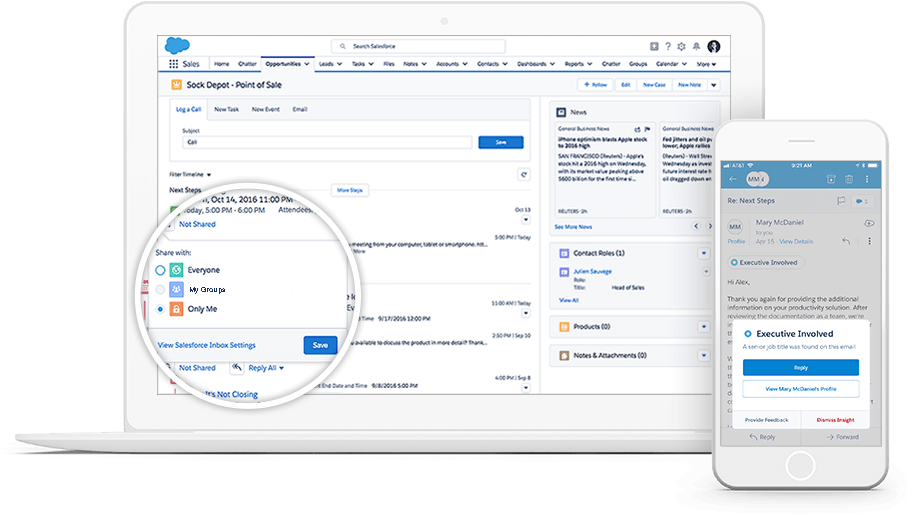The height and width of the screenshot is (514, 907).
Task: Go to previous news item arrow
Action: coord(696,226)
